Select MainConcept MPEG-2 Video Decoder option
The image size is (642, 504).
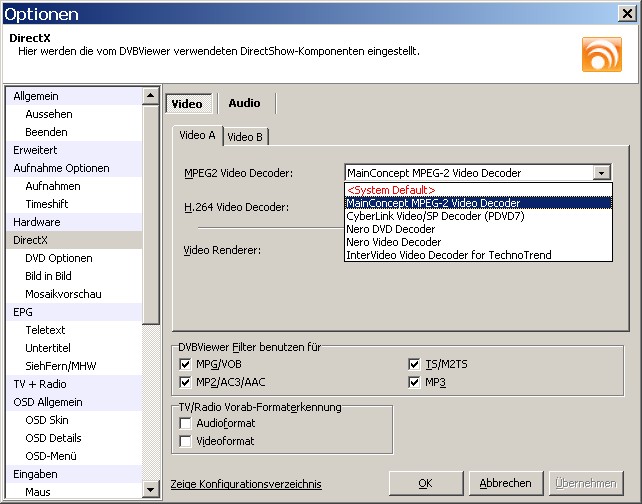[x=478, y=203]
